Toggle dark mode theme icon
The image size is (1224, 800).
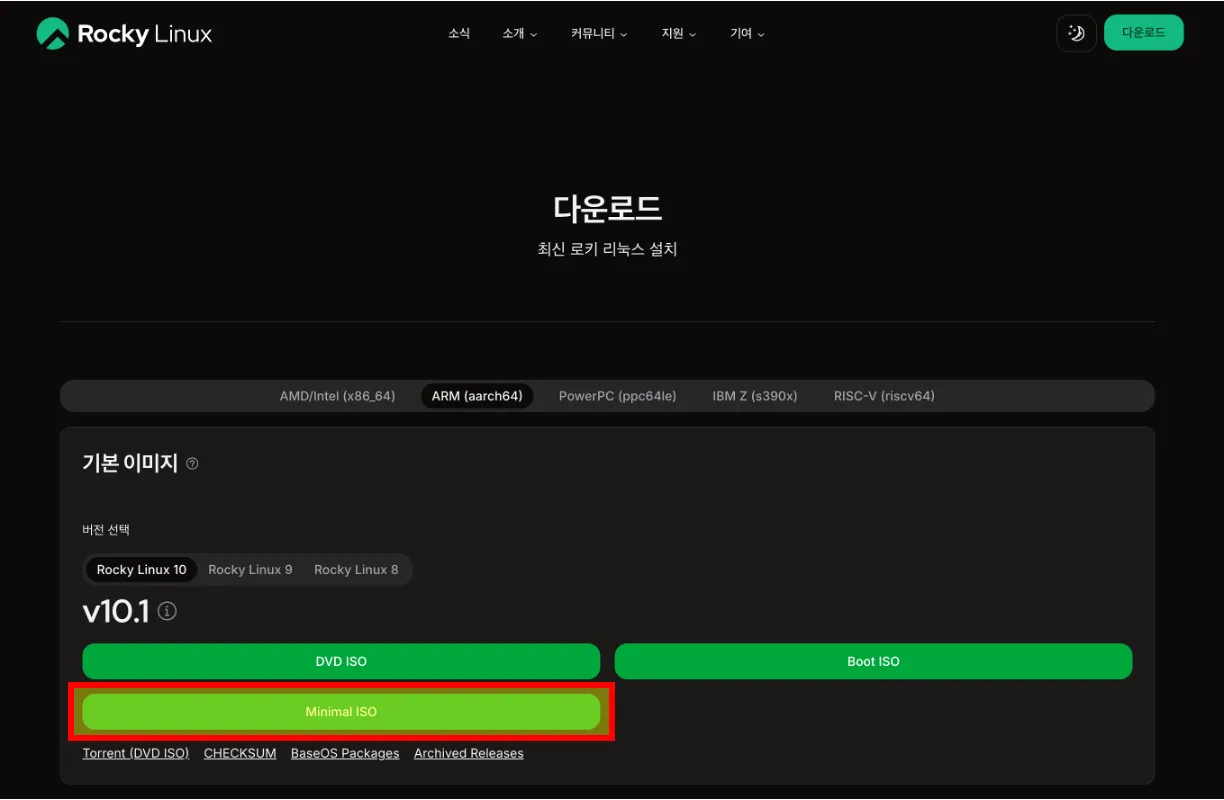pyautogui.click(x=1076, y=33)
